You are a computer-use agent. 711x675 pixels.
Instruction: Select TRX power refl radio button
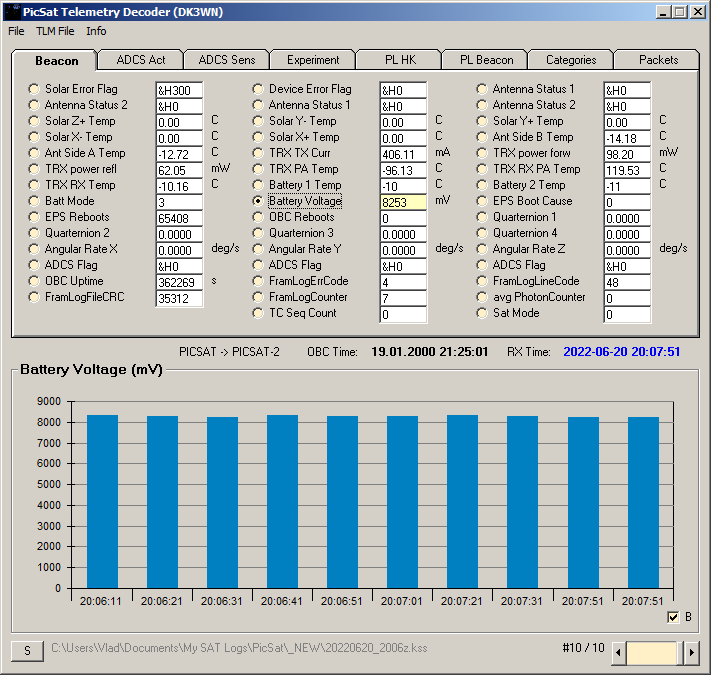[34, 169]
